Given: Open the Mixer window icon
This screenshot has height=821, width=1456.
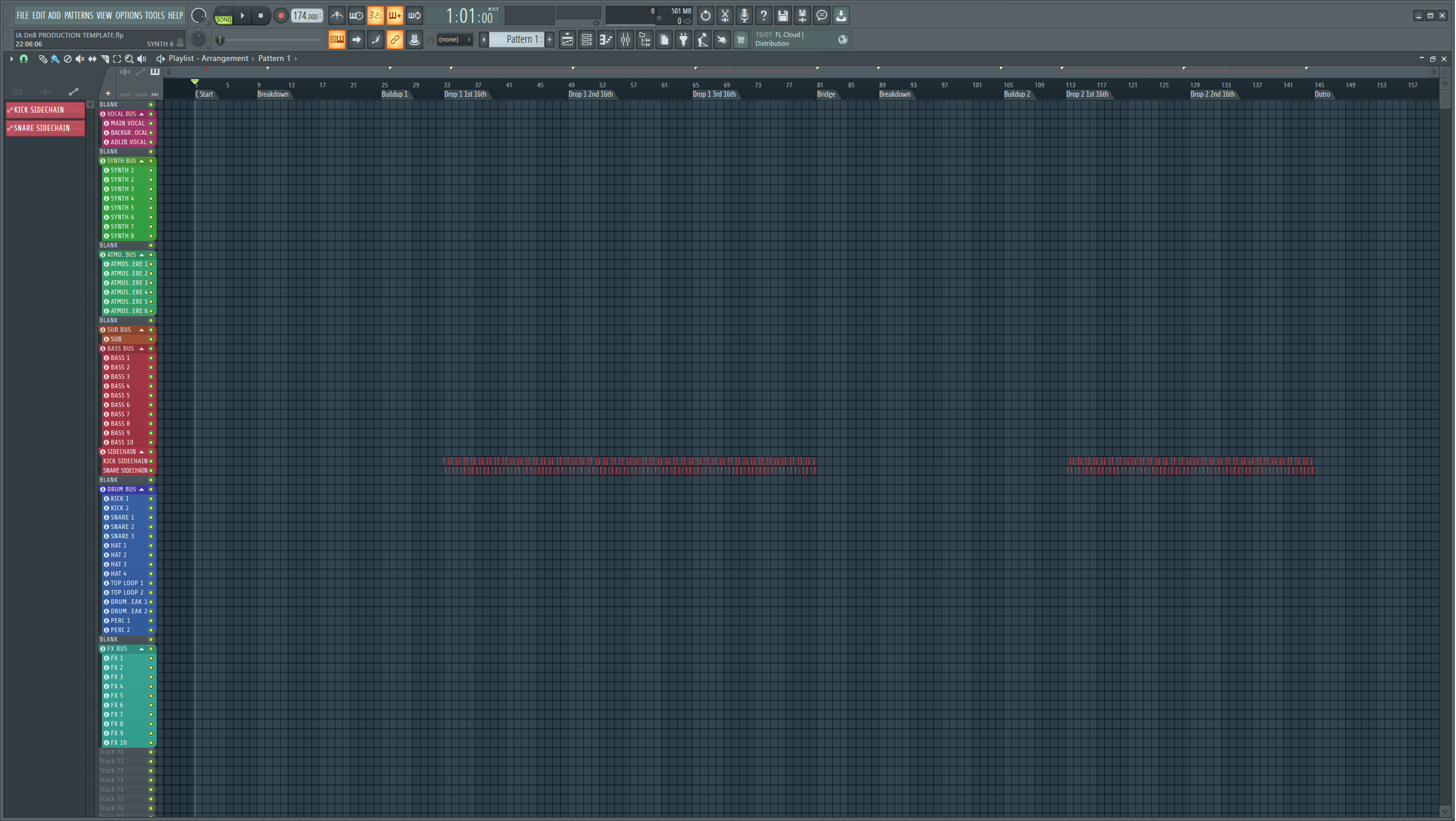Looking at the screenshot, I should coord(625,40).
